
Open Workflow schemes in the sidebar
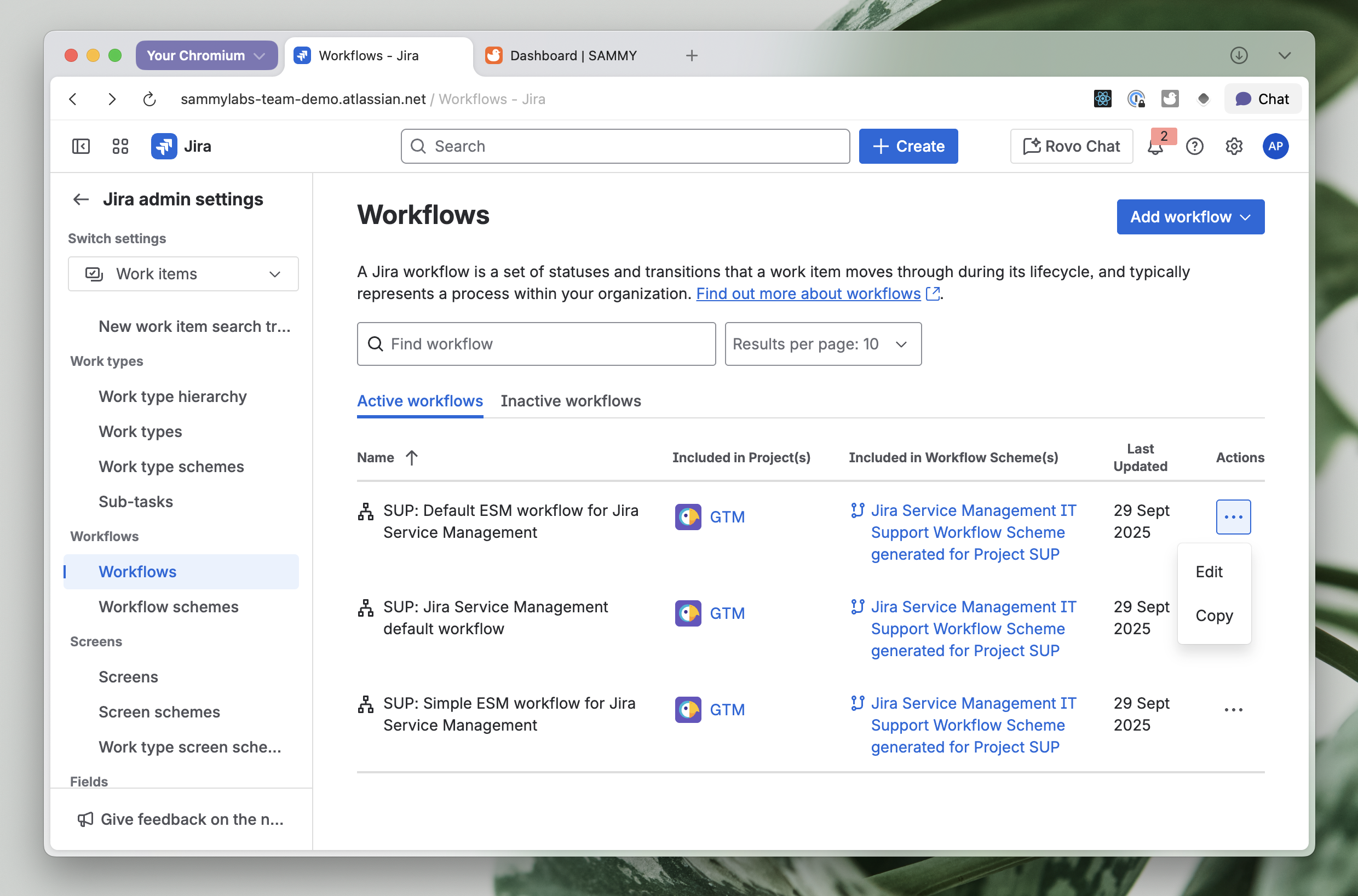click(169, 607)
